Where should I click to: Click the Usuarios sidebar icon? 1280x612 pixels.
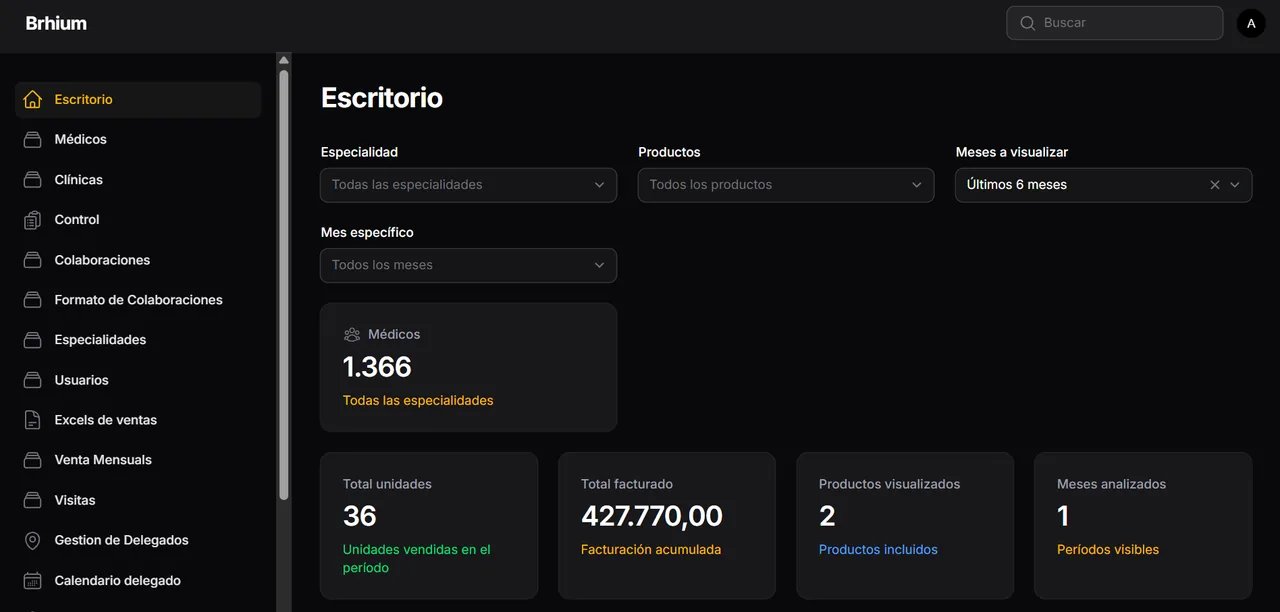coord(33,380)
